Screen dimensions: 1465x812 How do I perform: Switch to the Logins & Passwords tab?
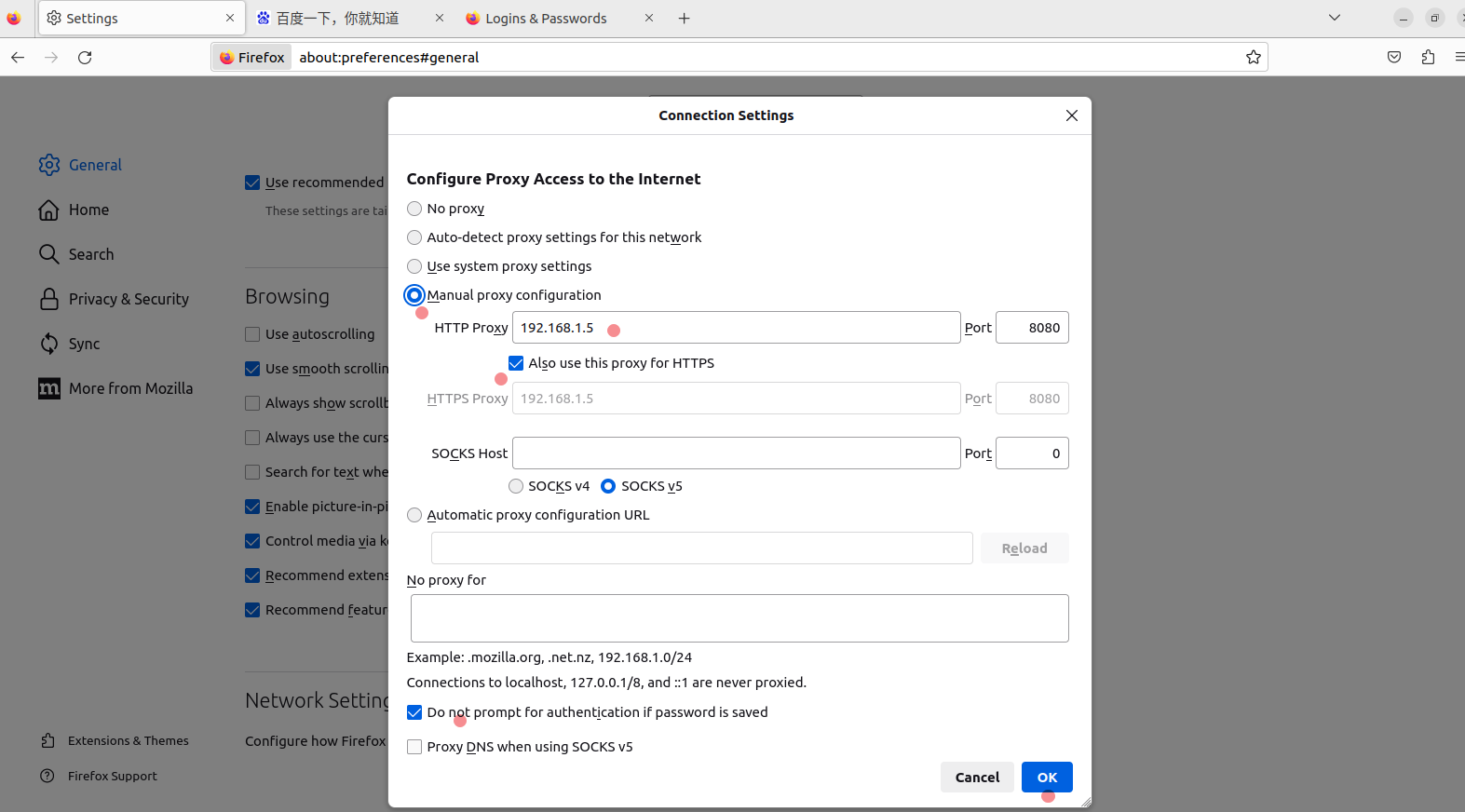point(546,19)
